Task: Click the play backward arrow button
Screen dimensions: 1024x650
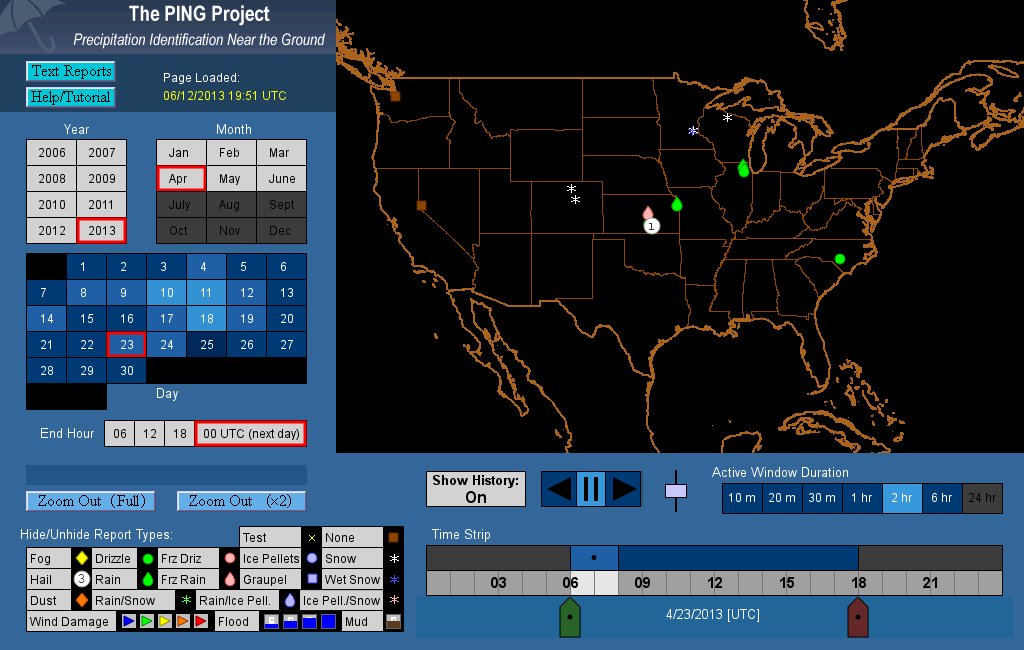Action: [x=560, y=489]
